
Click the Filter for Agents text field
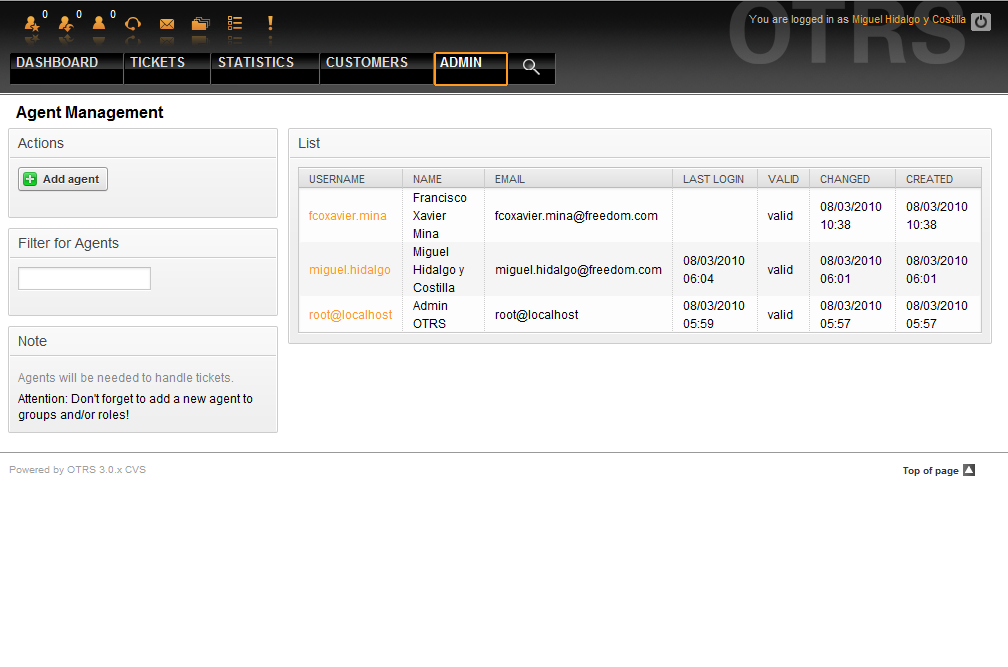84,279
